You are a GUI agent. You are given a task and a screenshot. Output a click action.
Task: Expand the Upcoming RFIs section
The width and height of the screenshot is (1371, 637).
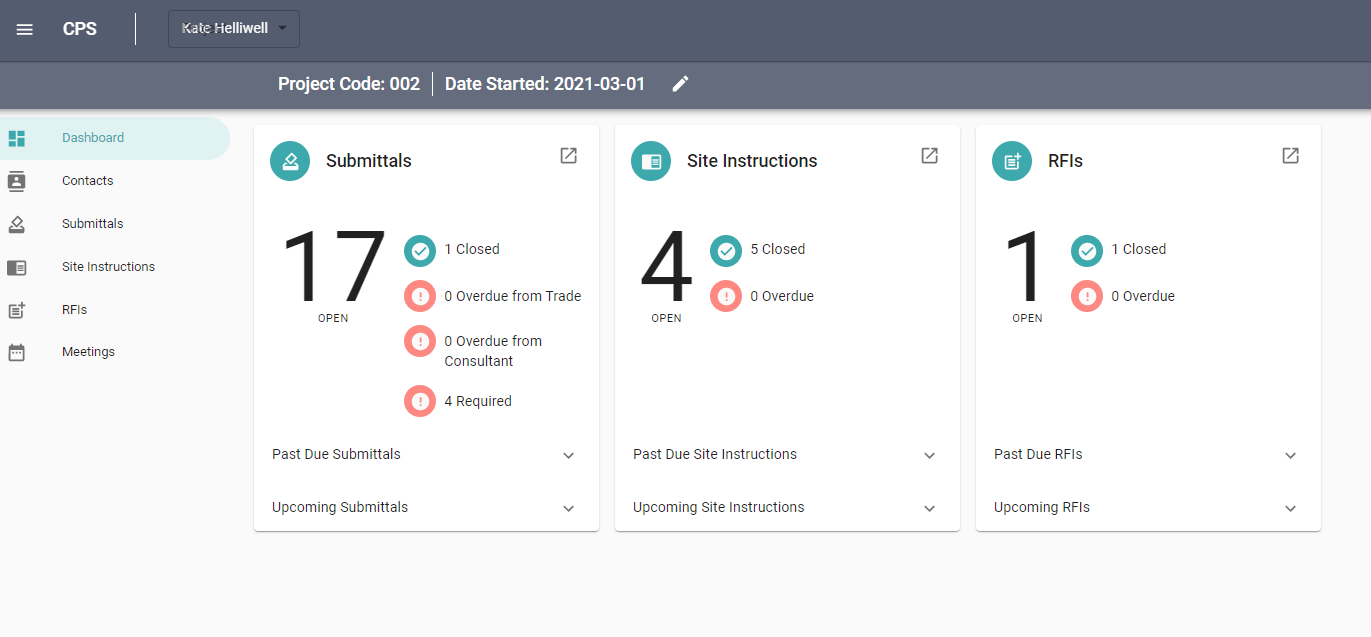point(1290,508)
